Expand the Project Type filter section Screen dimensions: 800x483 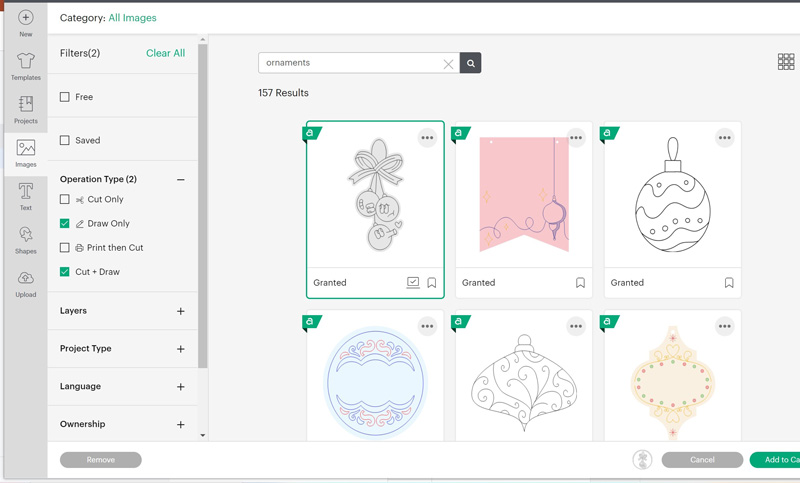(x=181, y=349)
